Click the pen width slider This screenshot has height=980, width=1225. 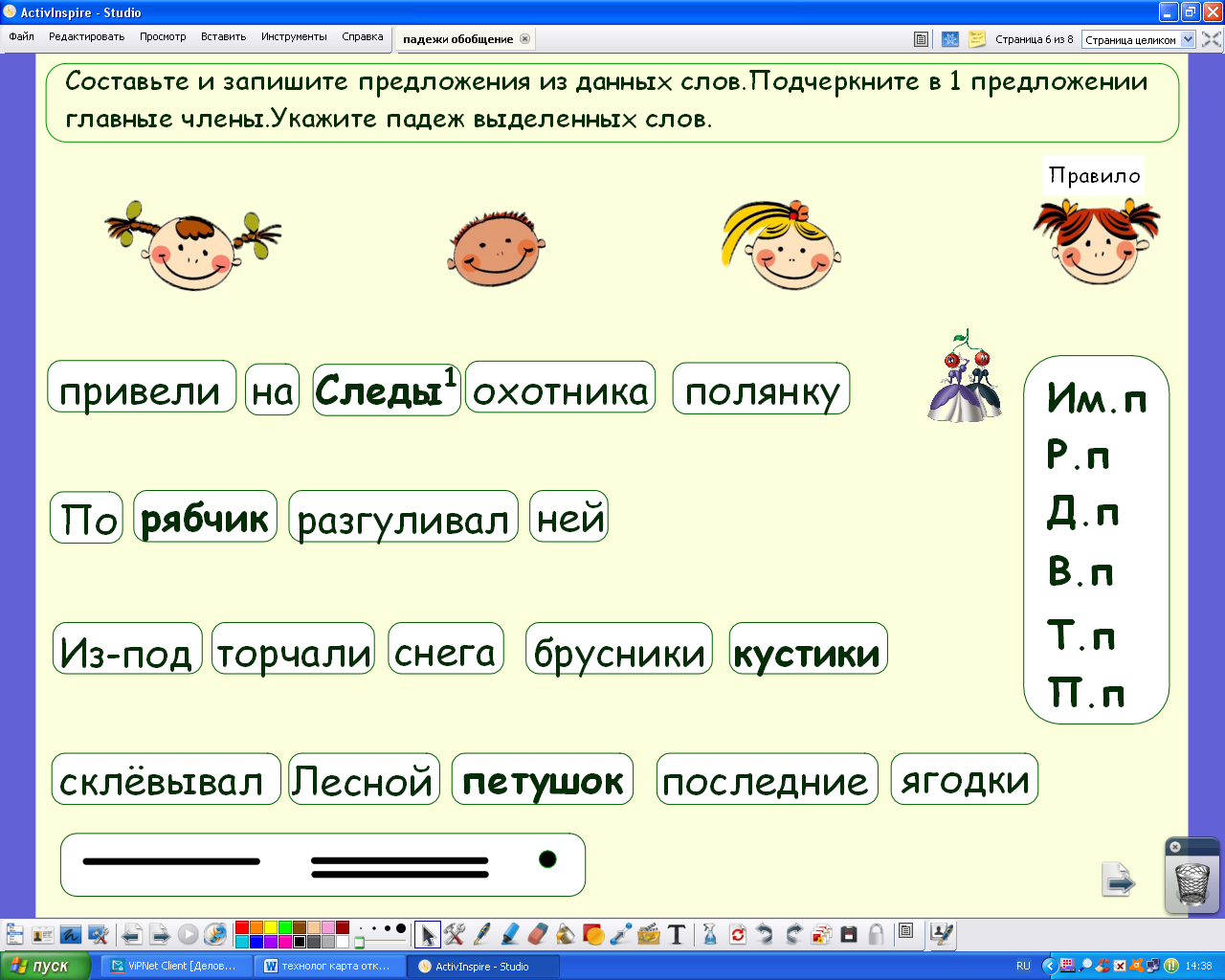pos(360,943)
